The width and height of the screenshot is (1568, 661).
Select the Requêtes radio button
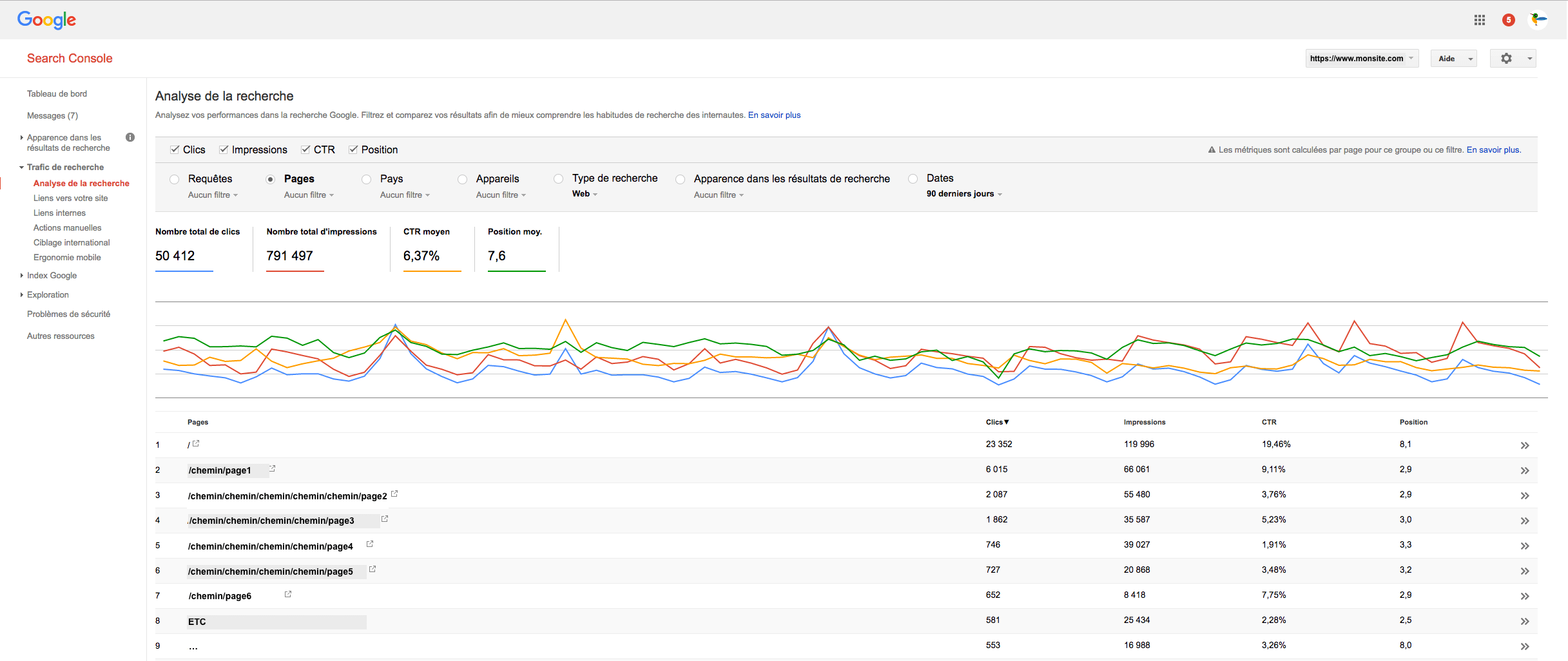(174, 179)
